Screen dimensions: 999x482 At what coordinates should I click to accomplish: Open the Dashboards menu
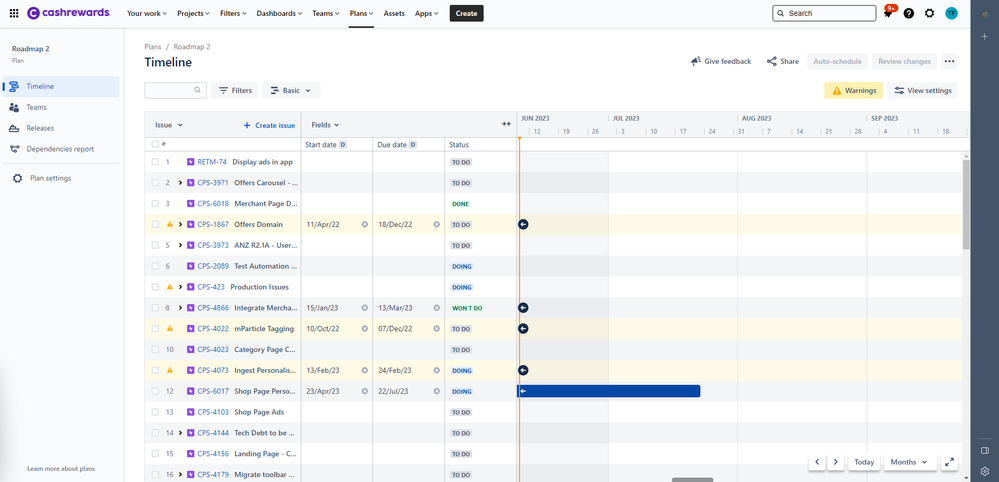point(280,13)
